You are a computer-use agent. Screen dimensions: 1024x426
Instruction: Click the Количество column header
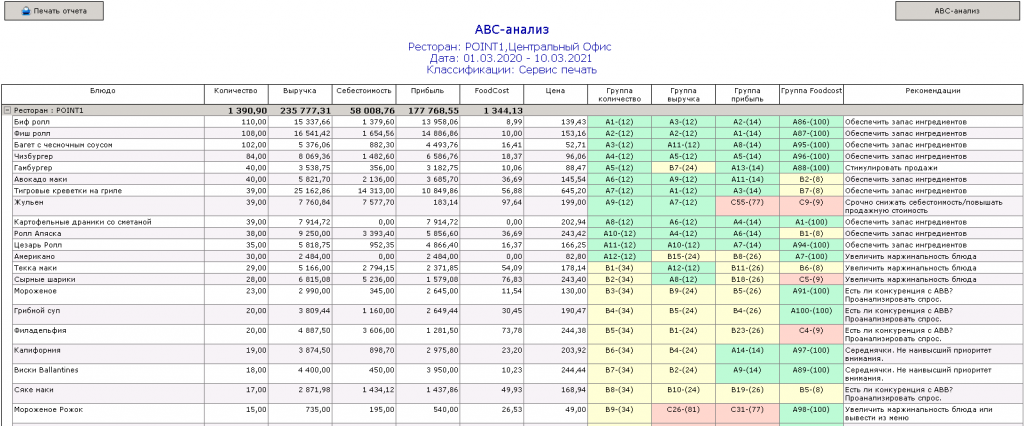tap(236, 92)
